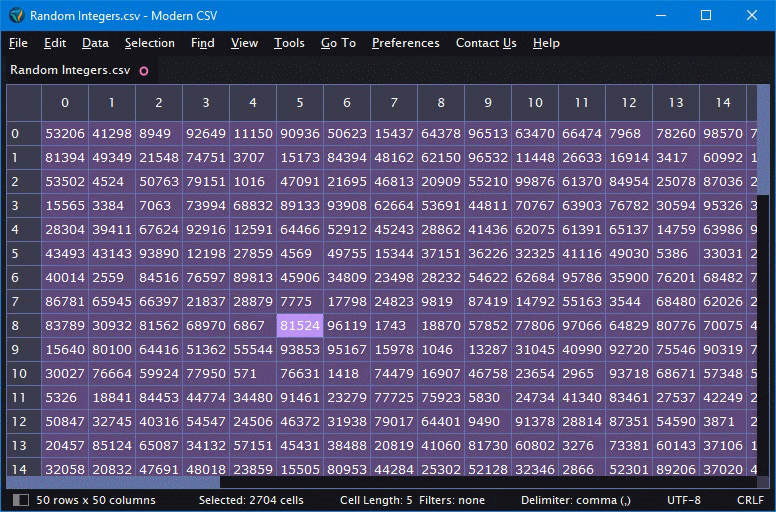Click cell containing 5830
The image size is (776, 512).
click(488, 398)
